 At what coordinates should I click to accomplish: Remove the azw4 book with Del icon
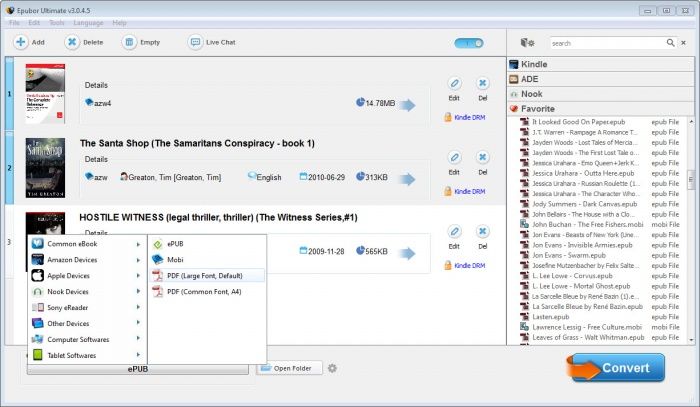(483, 83)
